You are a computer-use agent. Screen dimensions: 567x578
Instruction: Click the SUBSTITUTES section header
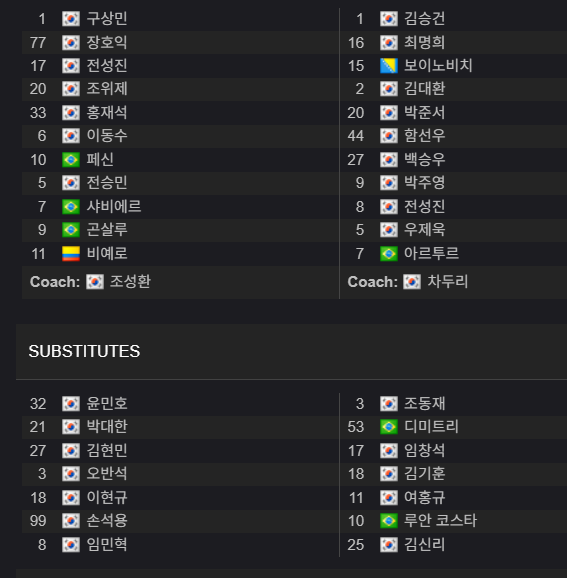[84, 351]
